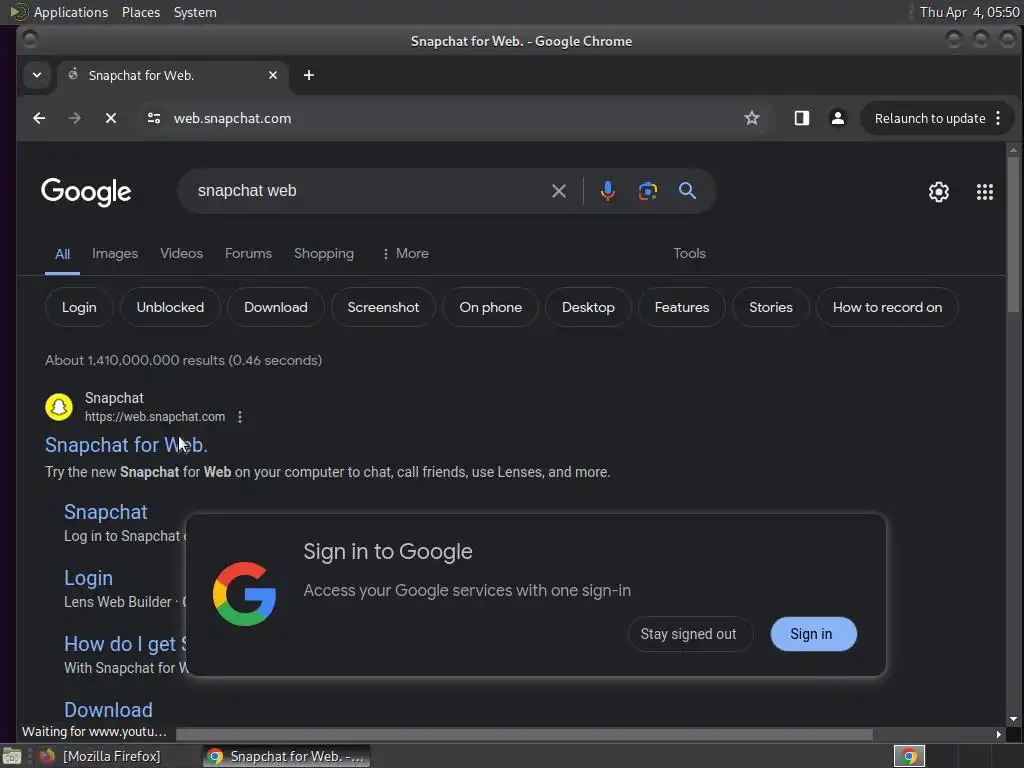The image size is (1024, 768).
Task: Click the vertical page scrollbar
Action: tap(1012, 232)
